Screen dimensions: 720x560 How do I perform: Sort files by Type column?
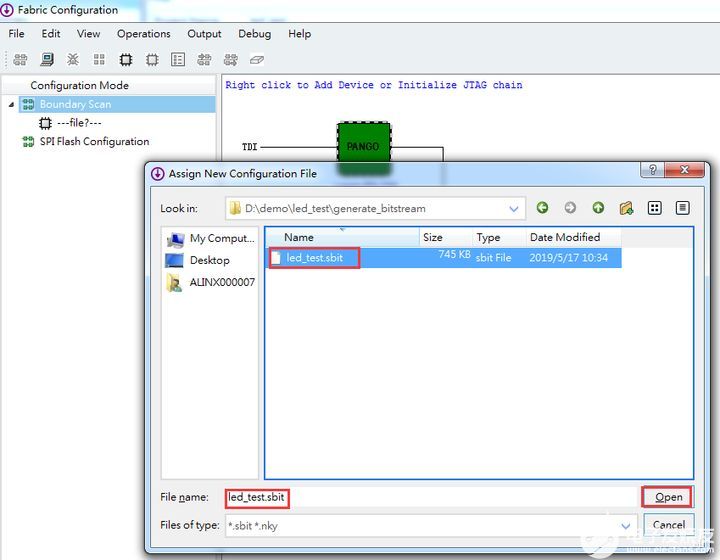tap(499, 237)
